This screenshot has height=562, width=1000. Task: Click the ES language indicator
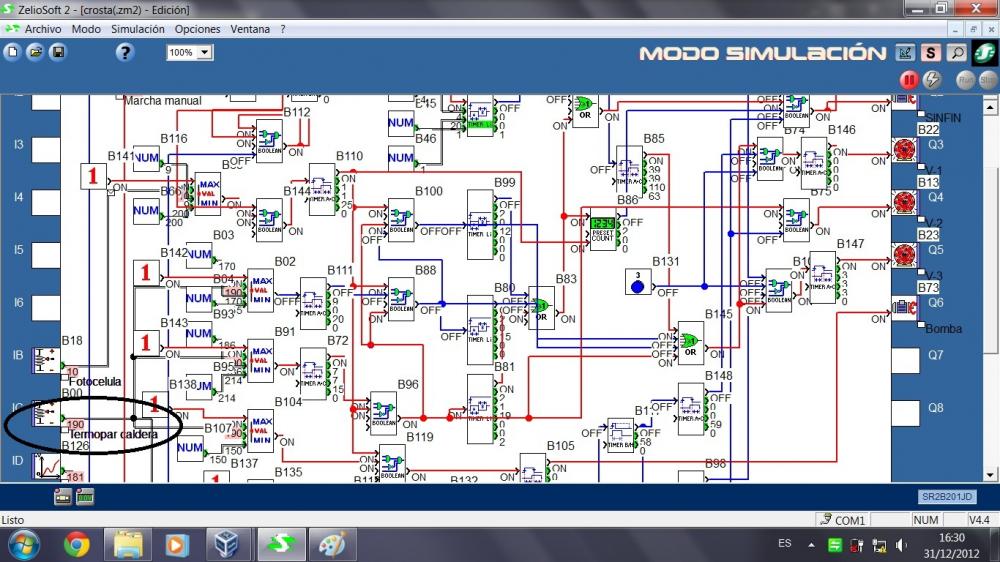pyautogui.click(x=784, y=544)
